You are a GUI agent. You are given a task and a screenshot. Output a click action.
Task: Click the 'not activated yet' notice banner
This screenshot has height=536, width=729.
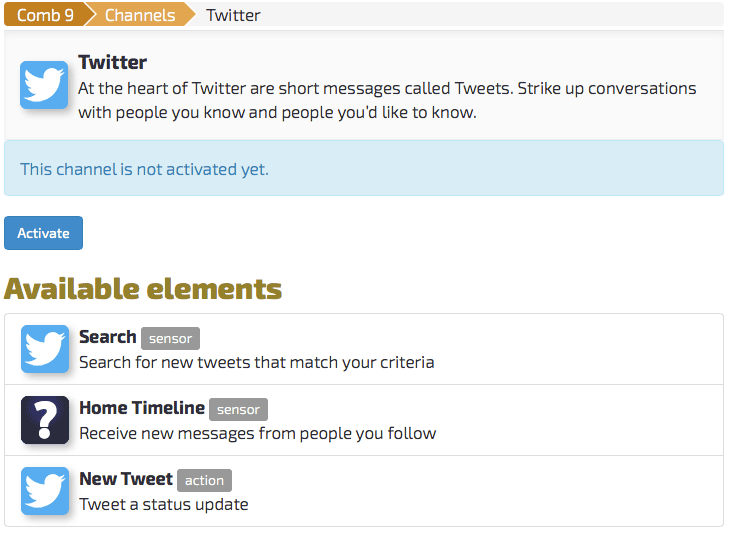click(x=364, y=168)
